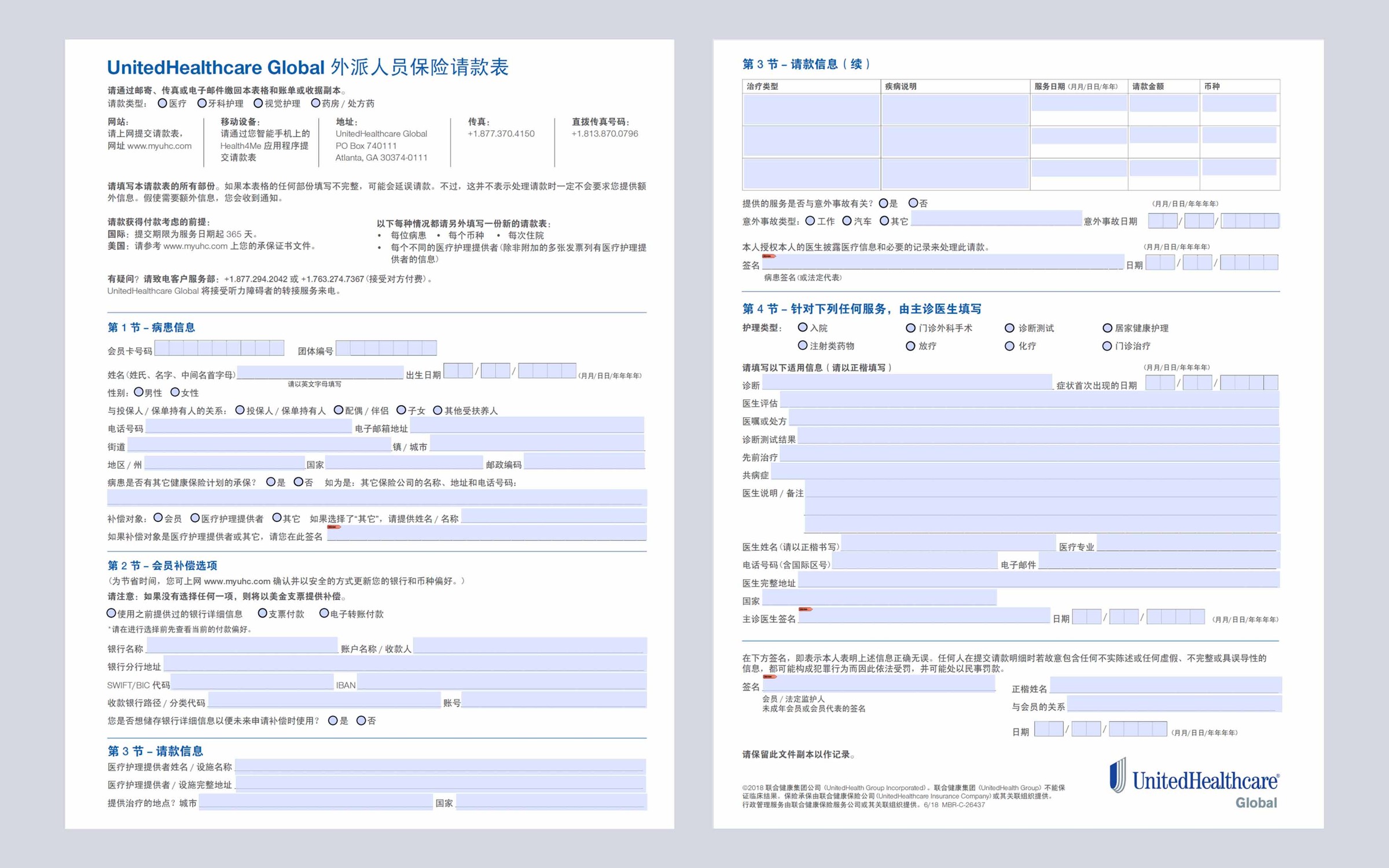Click the first row 请款金额 cell
Viewport: 1389px width, 868px height.
(1163, 104)
